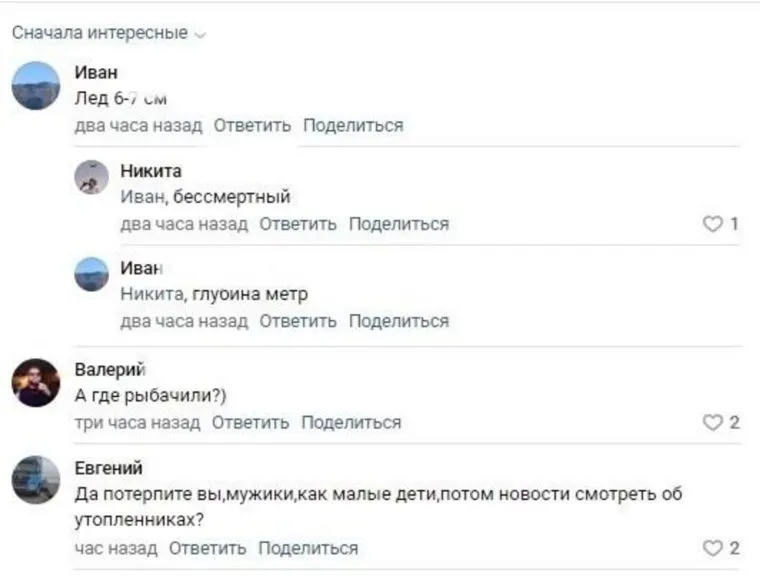Reply to Валерий's 'А где рыбачили?' comment

[x=251, y=423]
